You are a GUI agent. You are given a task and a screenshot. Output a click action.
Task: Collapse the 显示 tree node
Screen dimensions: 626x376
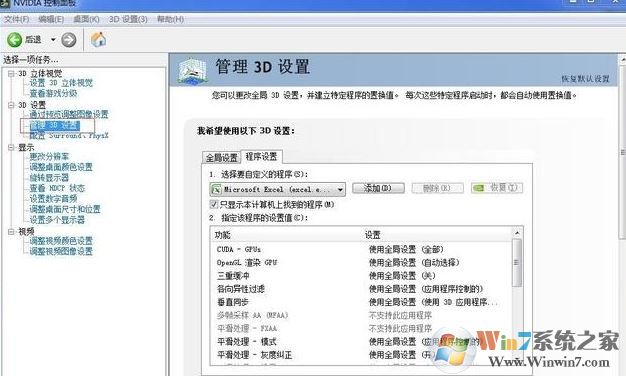coord(11,147)
